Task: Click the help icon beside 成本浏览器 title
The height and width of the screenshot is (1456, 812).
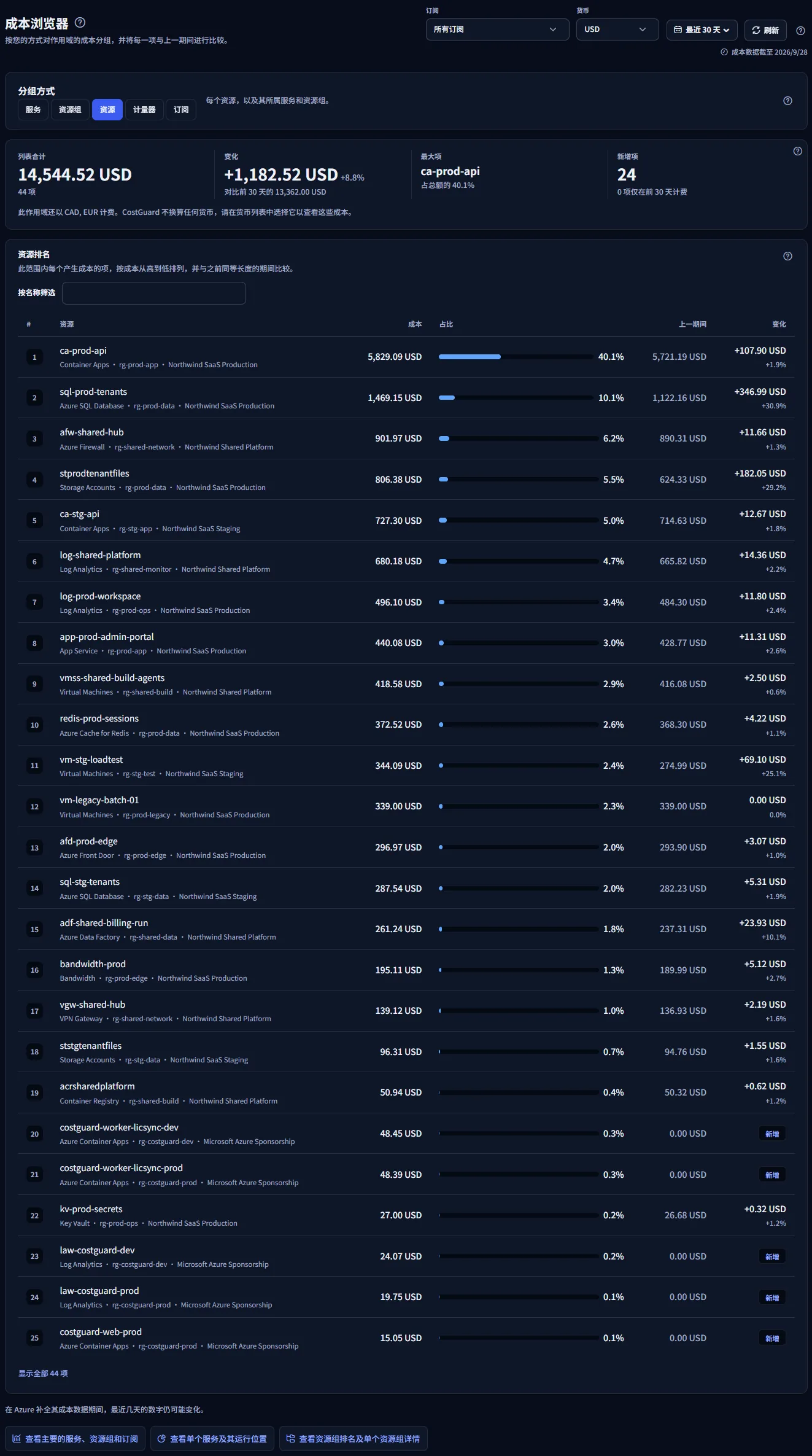Action: tap(80, 23)
